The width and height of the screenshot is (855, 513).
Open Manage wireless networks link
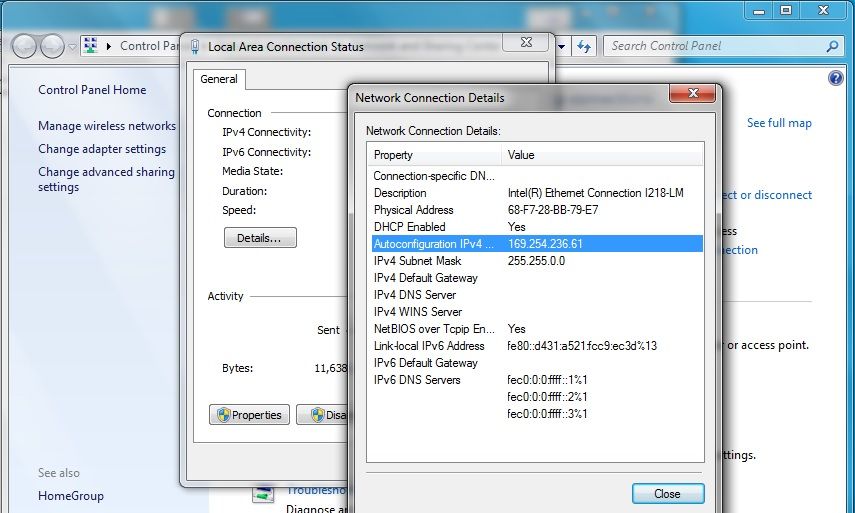pyautogui.click(x=107, y=126)
